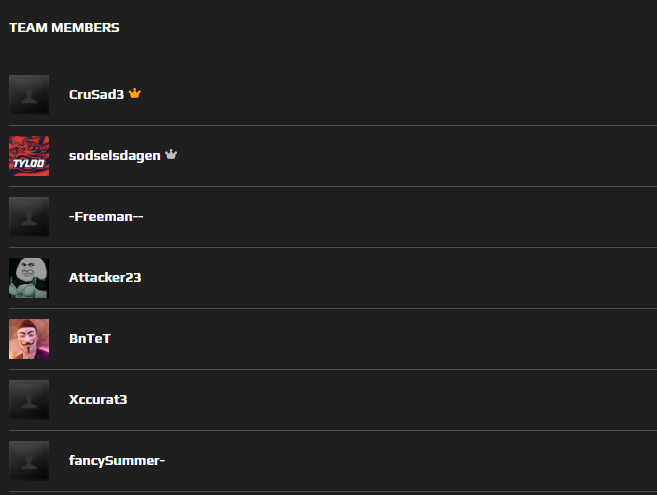Image resolution: width=657 pixels, height=495 pixels.
Task: Click the gold crown icon beside CruSad3
Action: coord(135,94)
